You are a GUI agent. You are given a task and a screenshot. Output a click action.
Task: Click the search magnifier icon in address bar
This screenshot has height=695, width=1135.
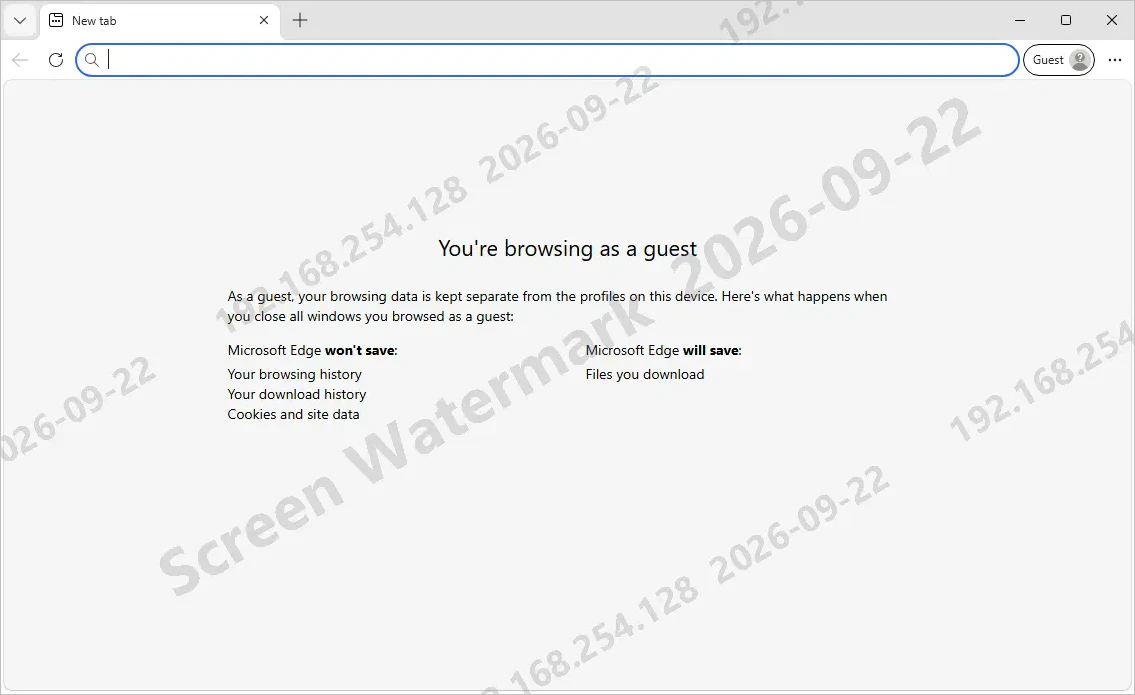92,60
